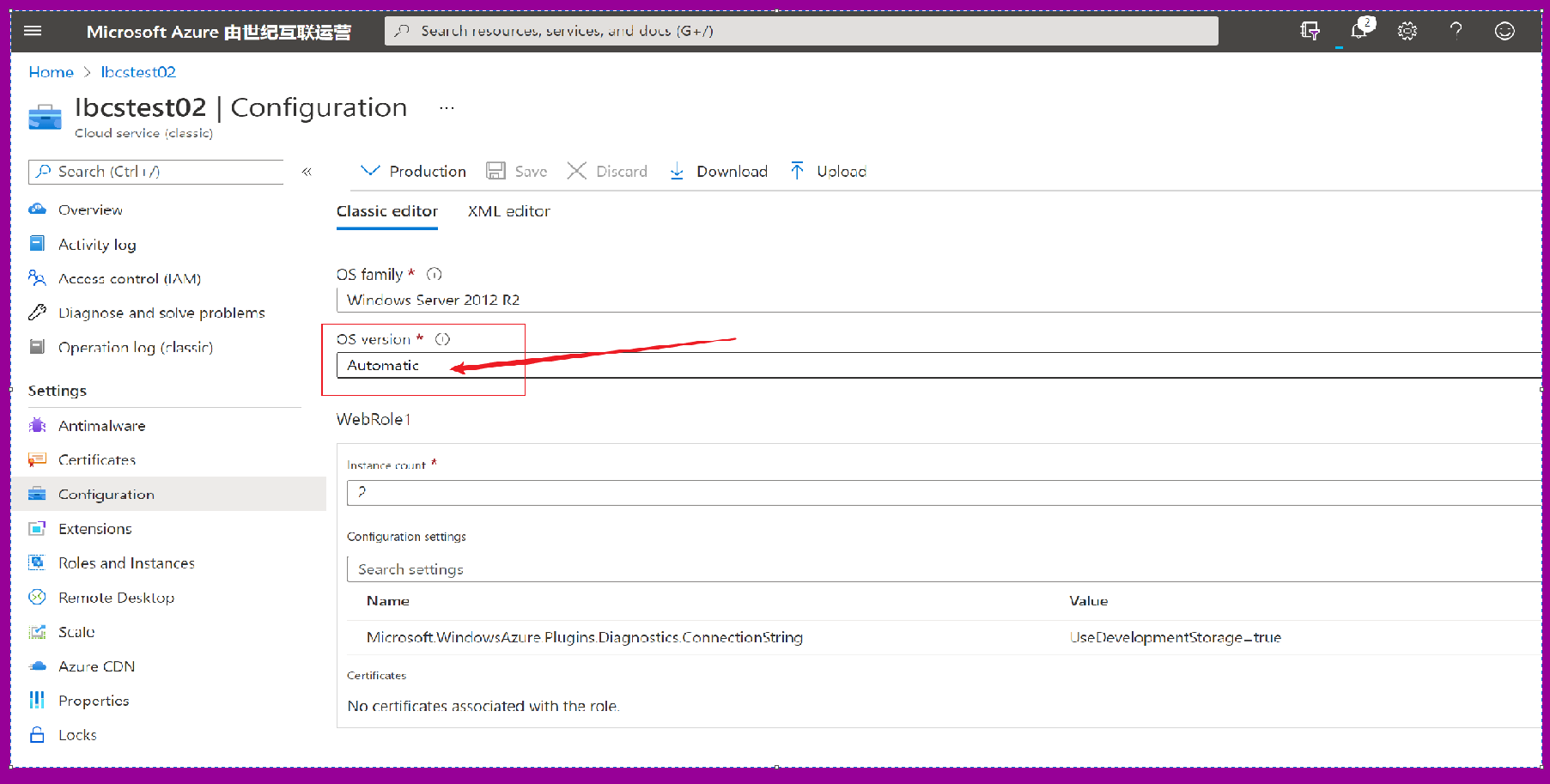Viewport: 1550px width, 784px height.
Task: Click the OS version info icon
Action: pyautogui.click(x=442, y=339)
